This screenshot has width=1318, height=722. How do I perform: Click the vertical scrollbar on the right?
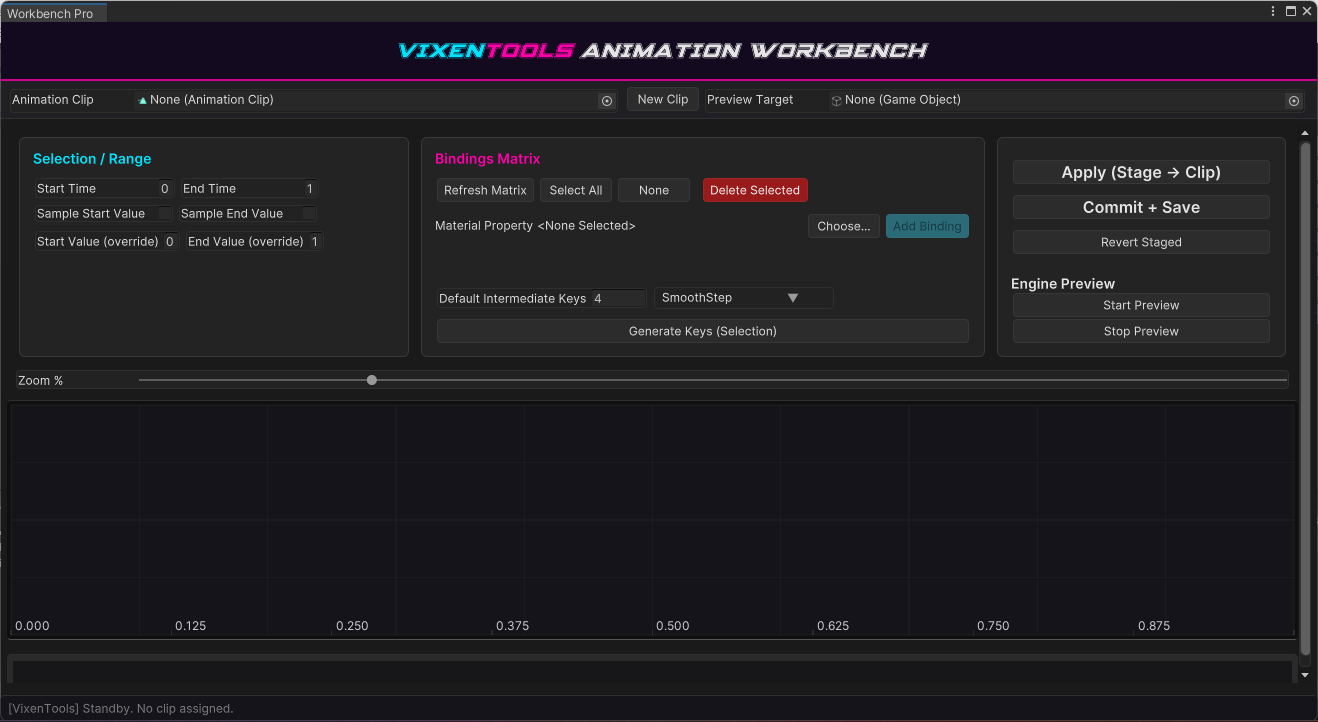tap(1304, 398)
